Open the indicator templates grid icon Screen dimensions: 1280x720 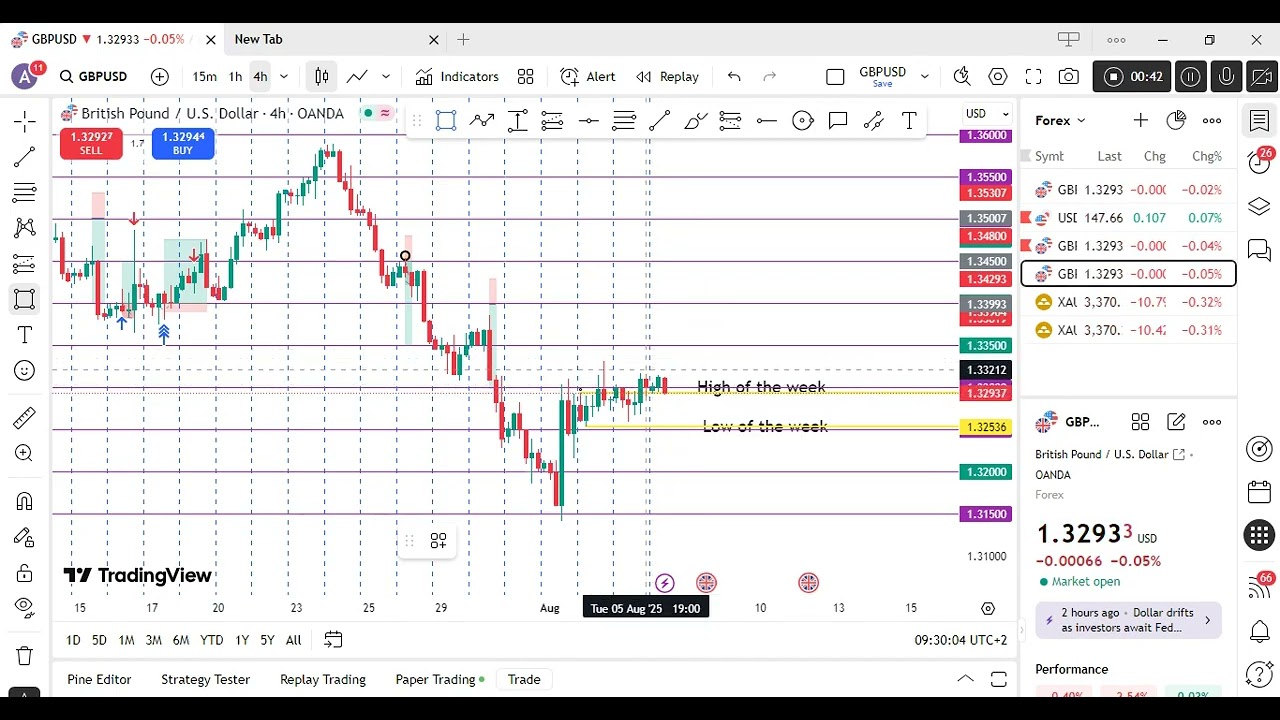tap(526, 77)
